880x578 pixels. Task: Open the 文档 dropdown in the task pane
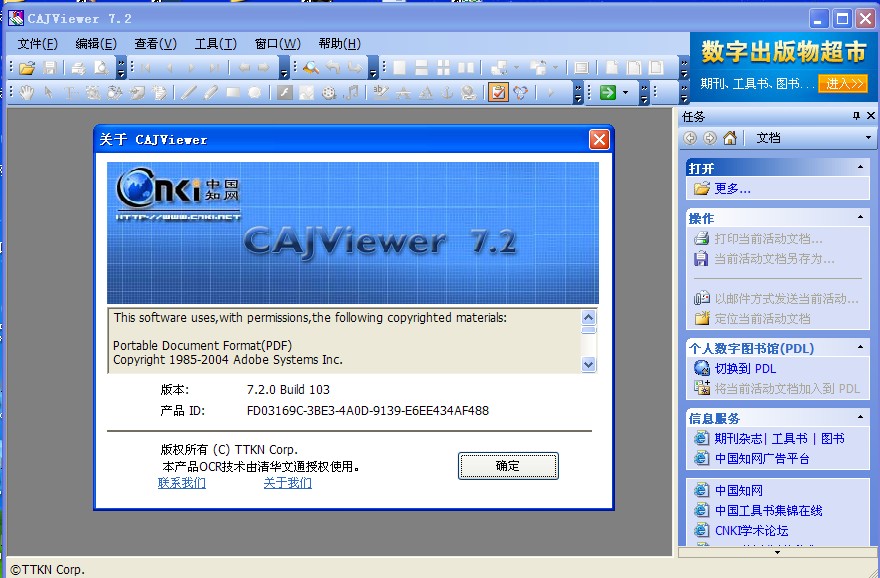click(868, 138)
